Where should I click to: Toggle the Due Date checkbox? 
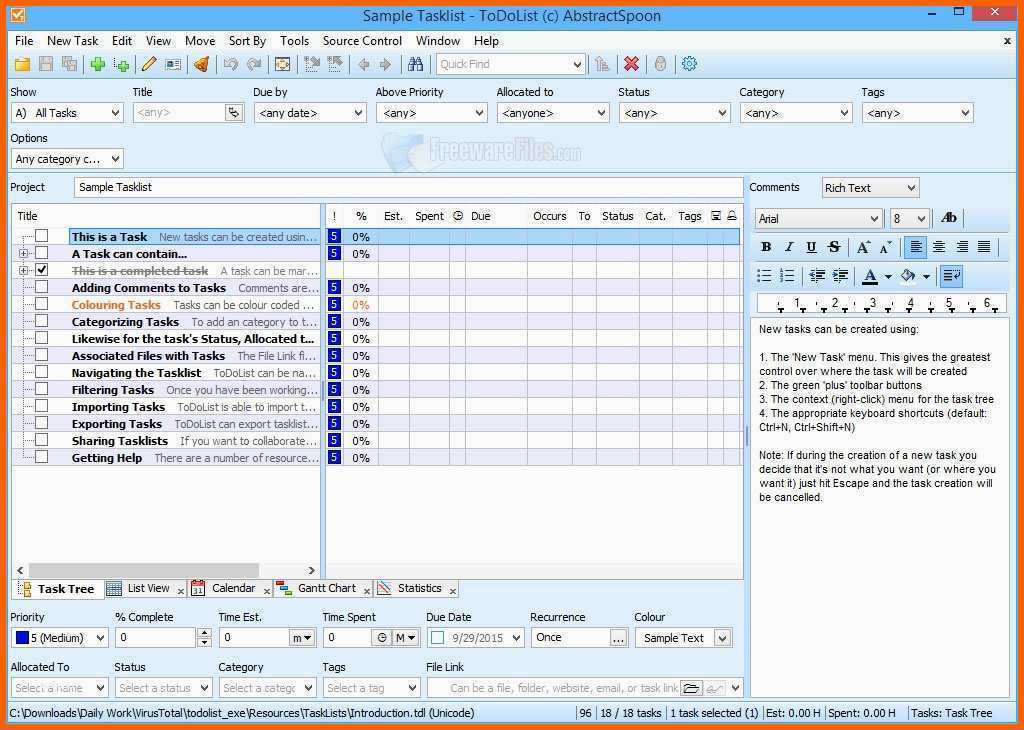point(438,638)
